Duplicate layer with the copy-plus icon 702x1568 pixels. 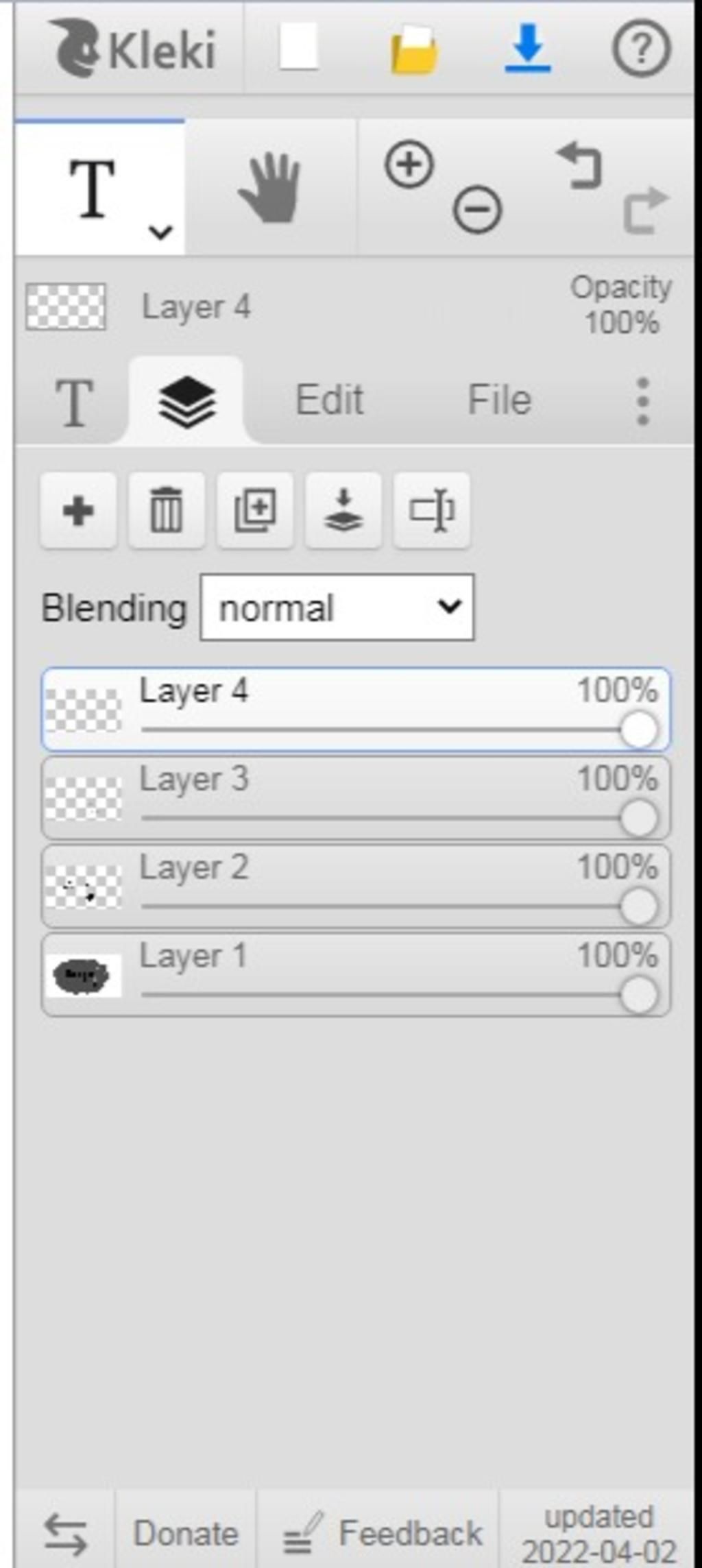point(255,510)
